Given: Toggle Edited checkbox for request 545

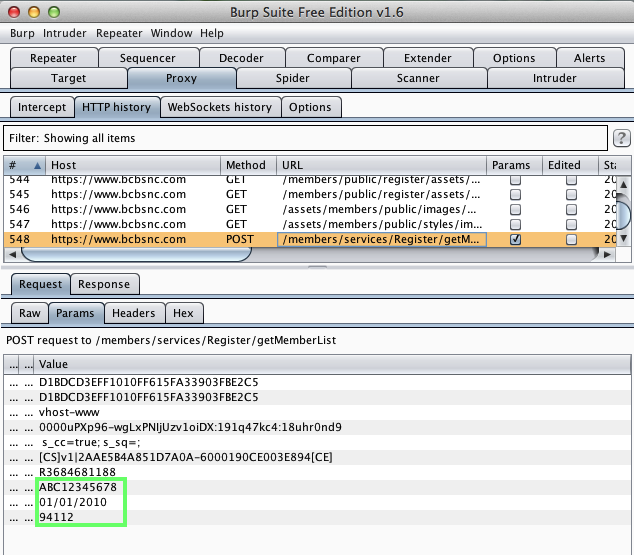Looking at the screenshot, I should click(x=571, y=195).
